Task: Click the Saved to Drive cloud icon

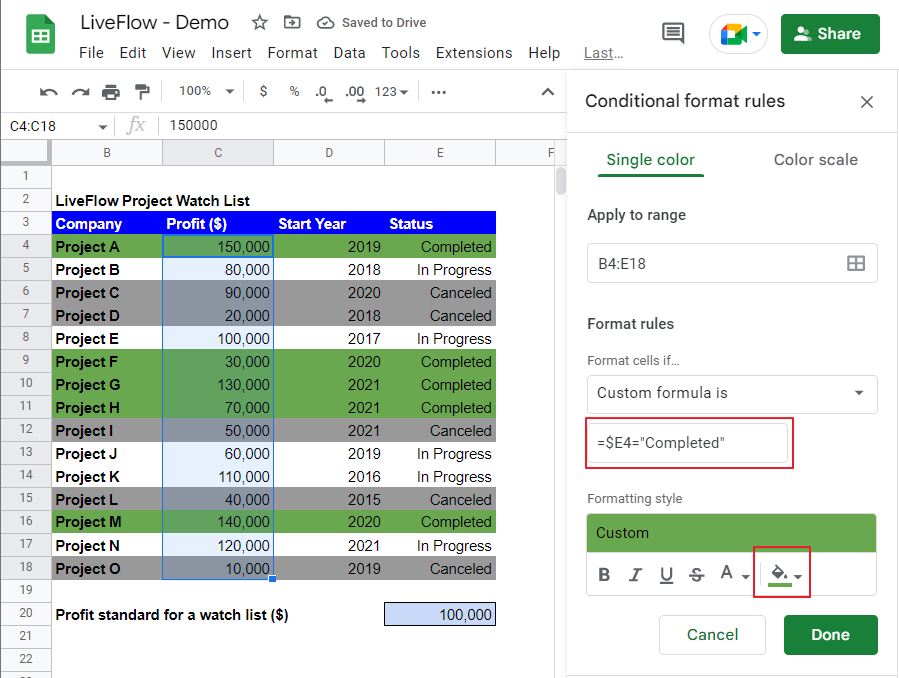Action: [x=325, y=23]
